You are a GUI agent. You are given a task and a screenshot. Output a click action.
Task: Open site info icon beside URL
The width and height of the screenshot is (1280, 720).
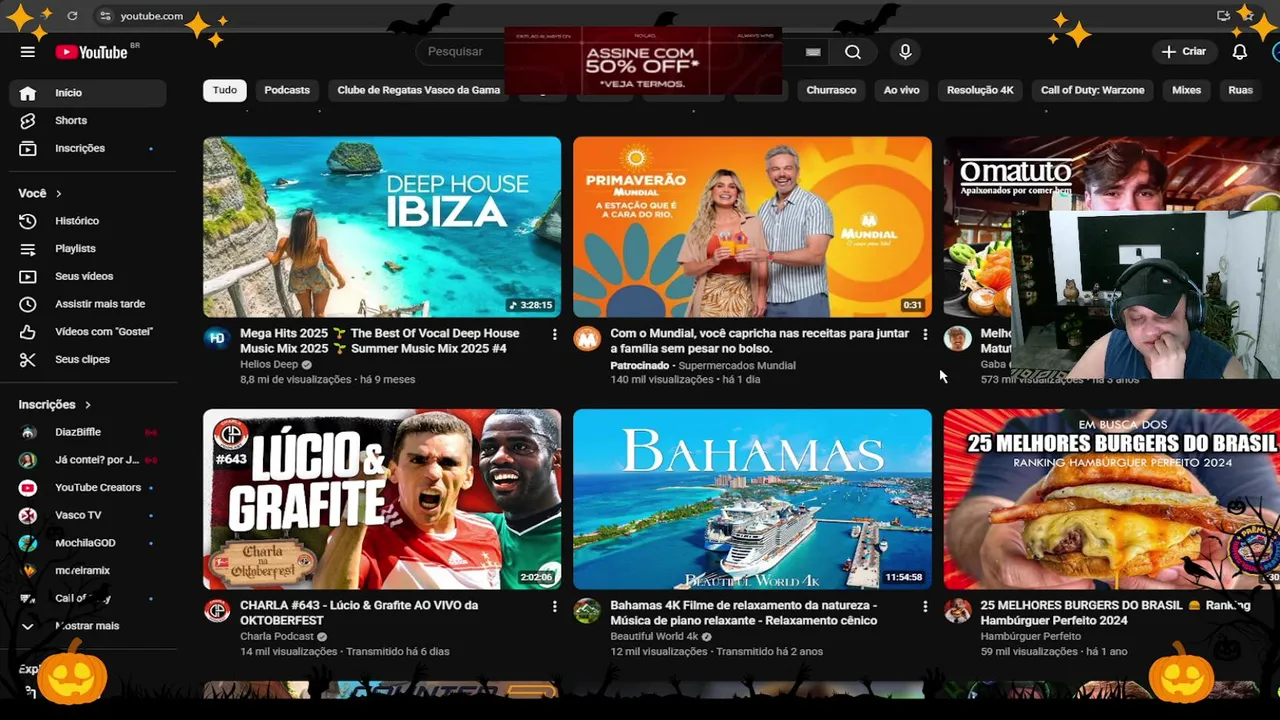click(106, 16)
